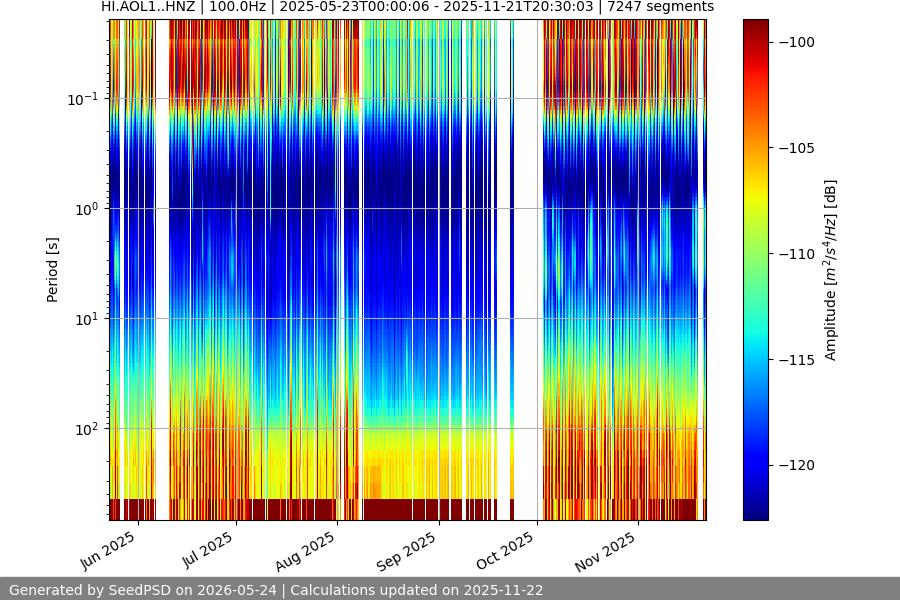Click the -120 colorbar tick label
Image resolution: width=900 pixels, height=600 pixels.
click(x=797, y=465)
